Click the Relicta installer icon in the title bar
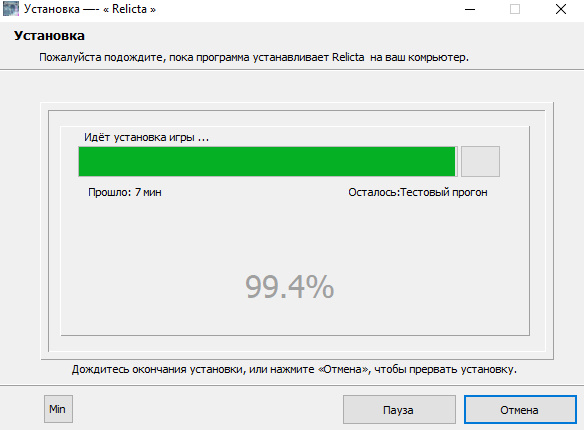This screenshot has width=584, height=430. point(11,9)
